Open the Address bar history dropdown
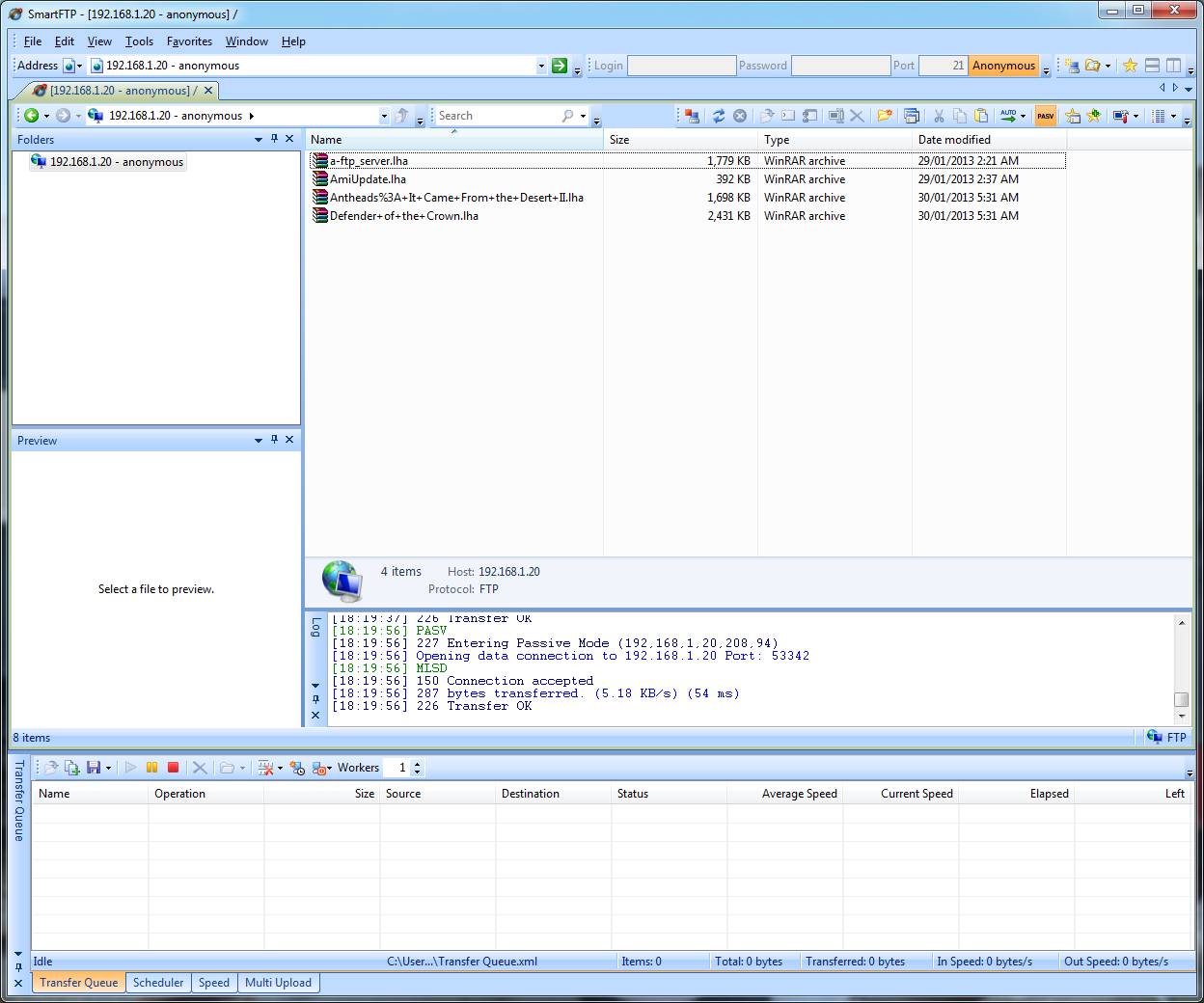1204x1003 pixels. pyautogui.click(x=541, y=66)
